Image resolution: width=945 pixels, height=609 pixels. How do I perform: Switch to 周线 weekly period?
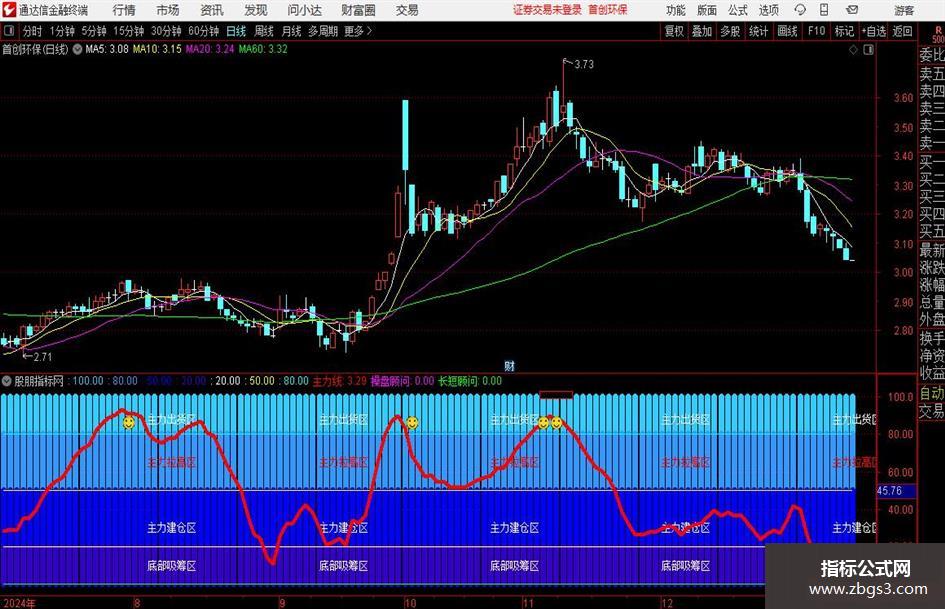coord(264,31)
